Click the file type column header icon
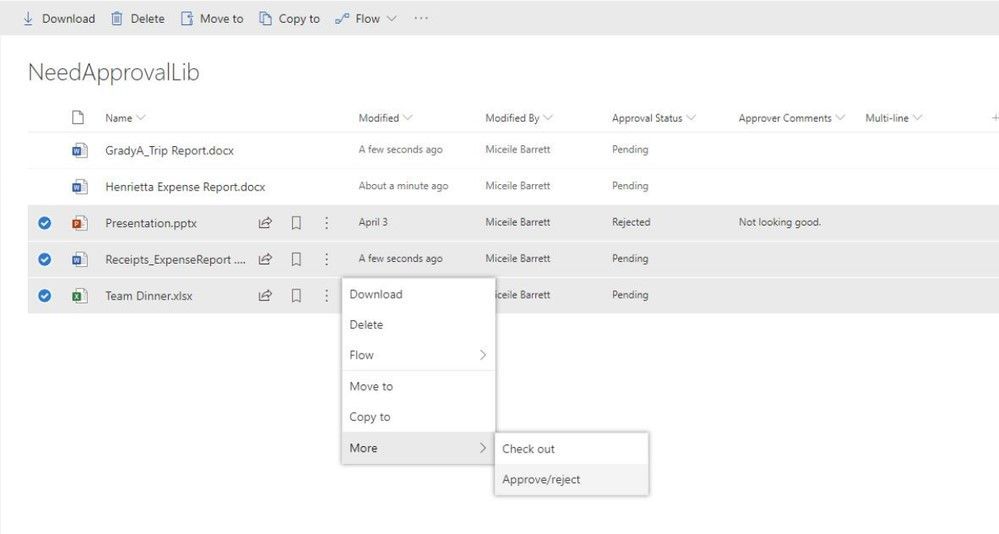Screen dimensions: 999x534 click(x=78, y=118)
